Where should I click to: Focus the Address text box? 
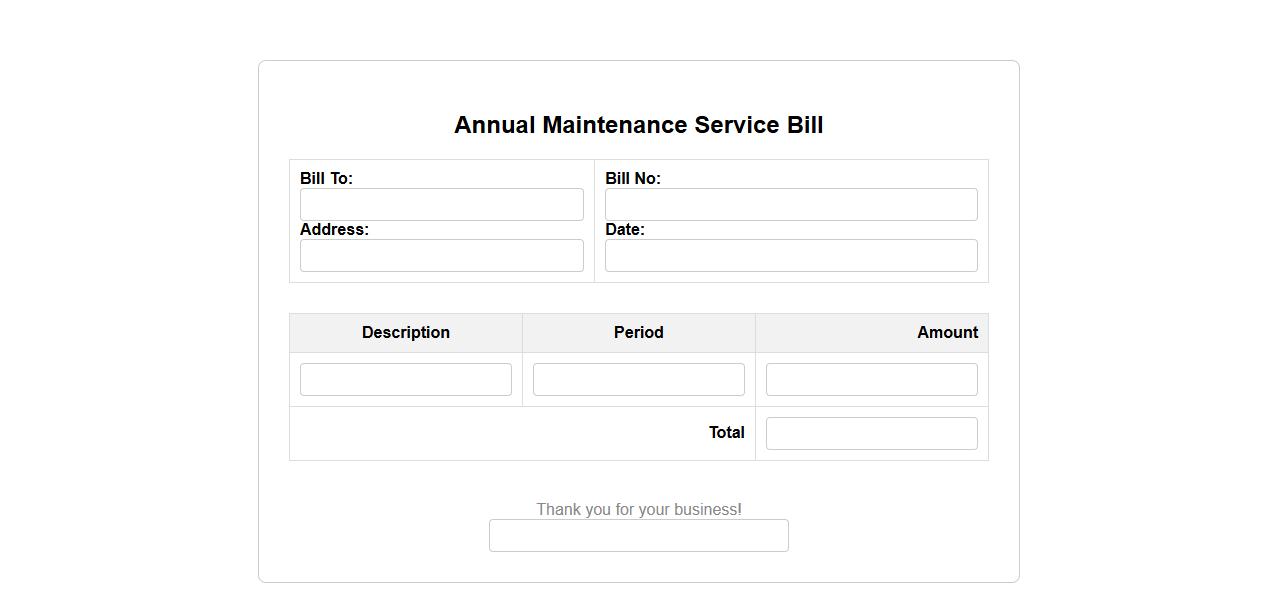coord(441,255)
